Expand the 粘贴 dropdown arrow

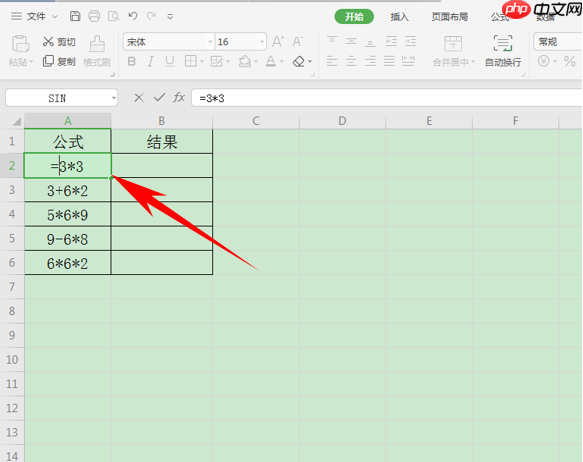coord(31,62)
